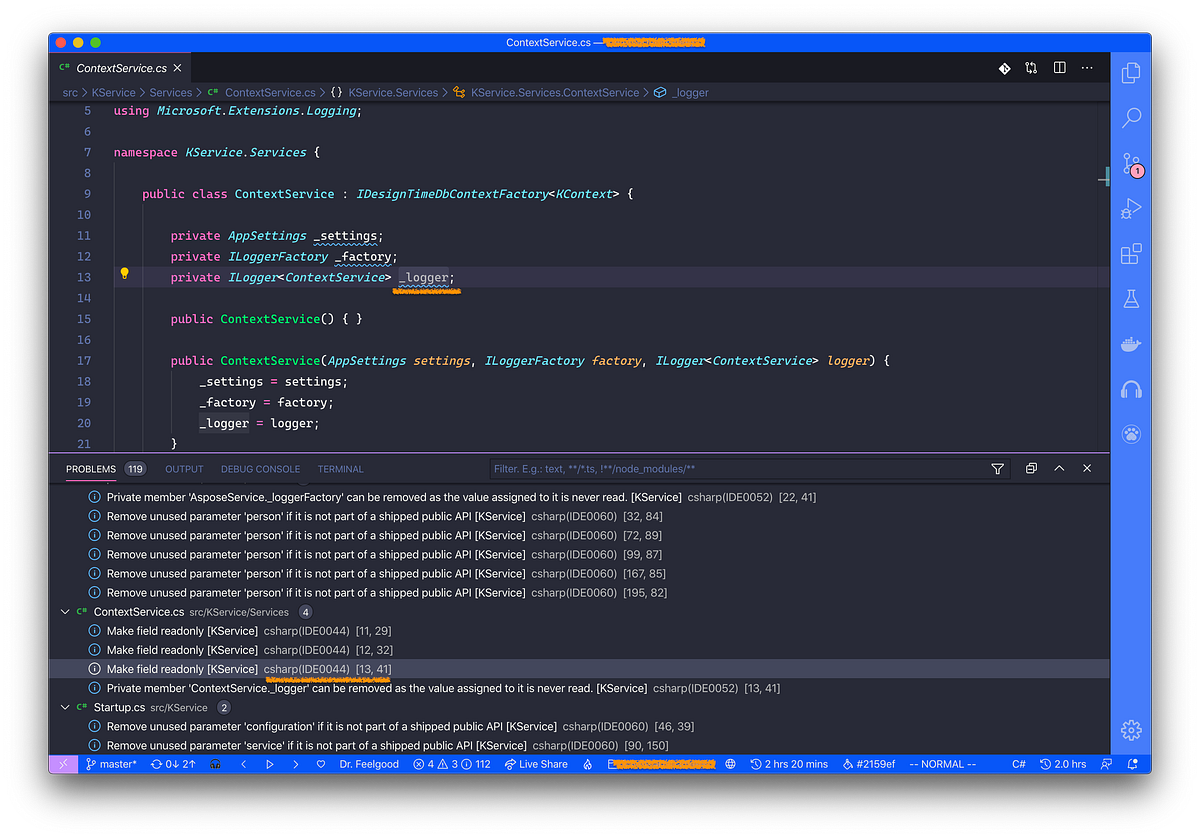Collapse the ContextService.cs problems group

point(65,611)
